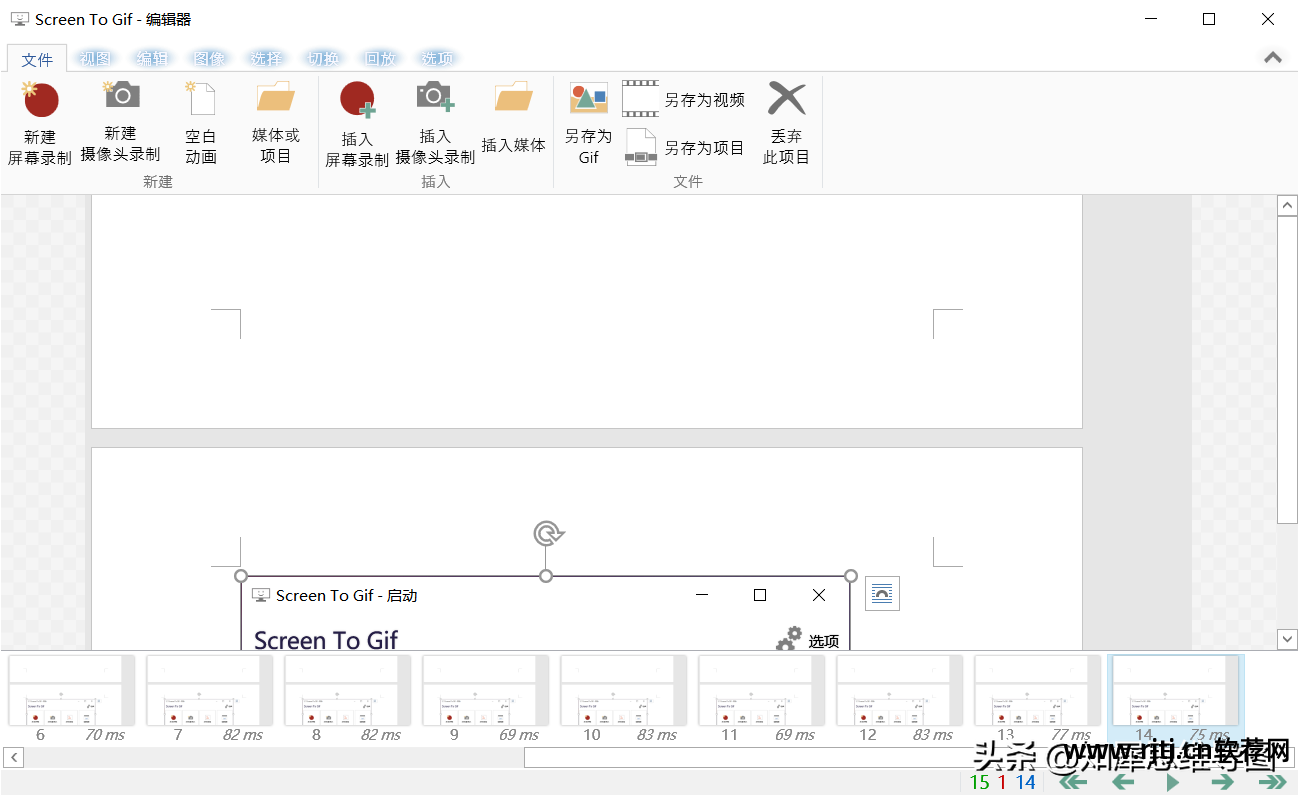Switch to the 选择 ribbon tab
Viewport: 1299px width, 796px height.
[266, 59]
